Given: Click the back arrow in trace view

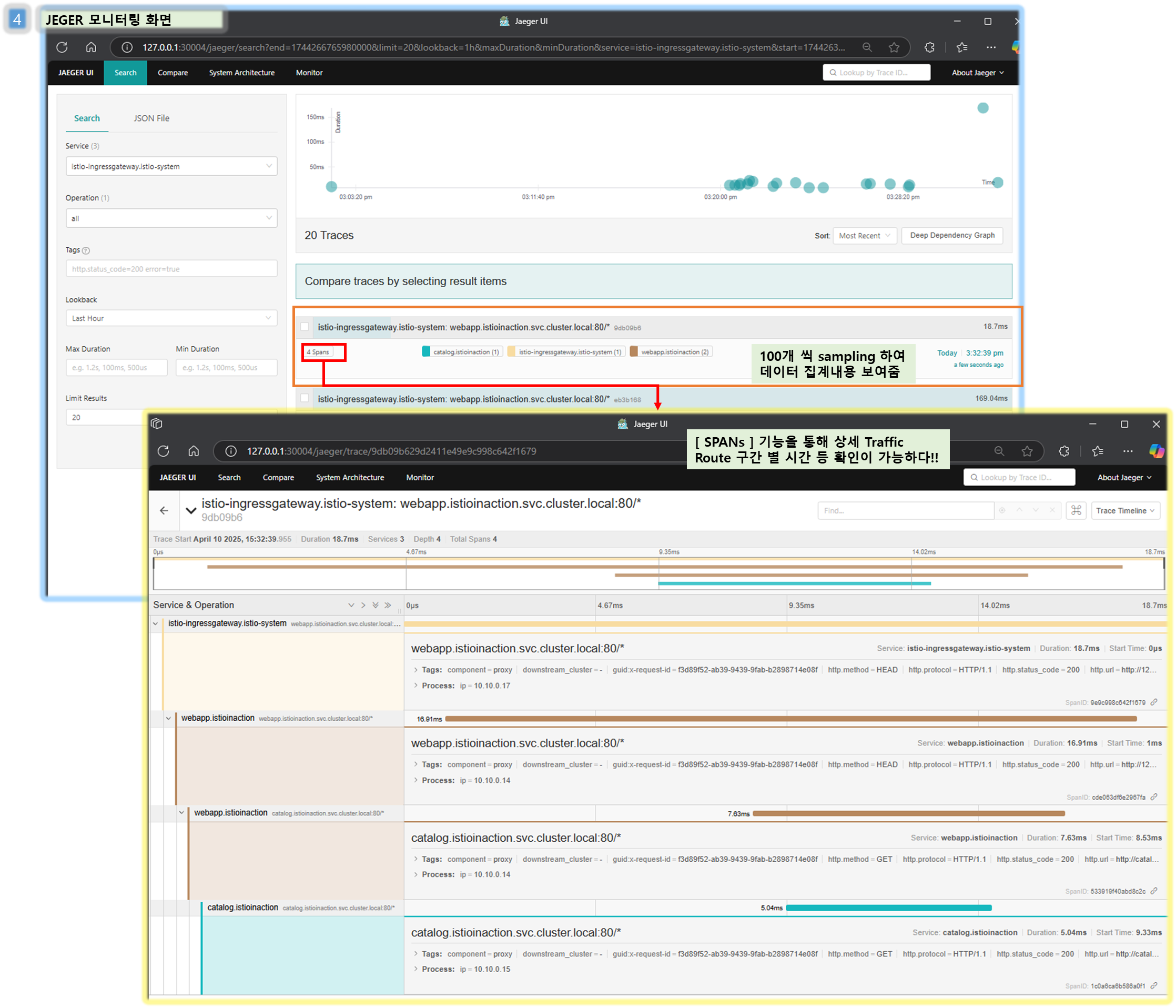Looking at the screenshot, I should 164,510.
